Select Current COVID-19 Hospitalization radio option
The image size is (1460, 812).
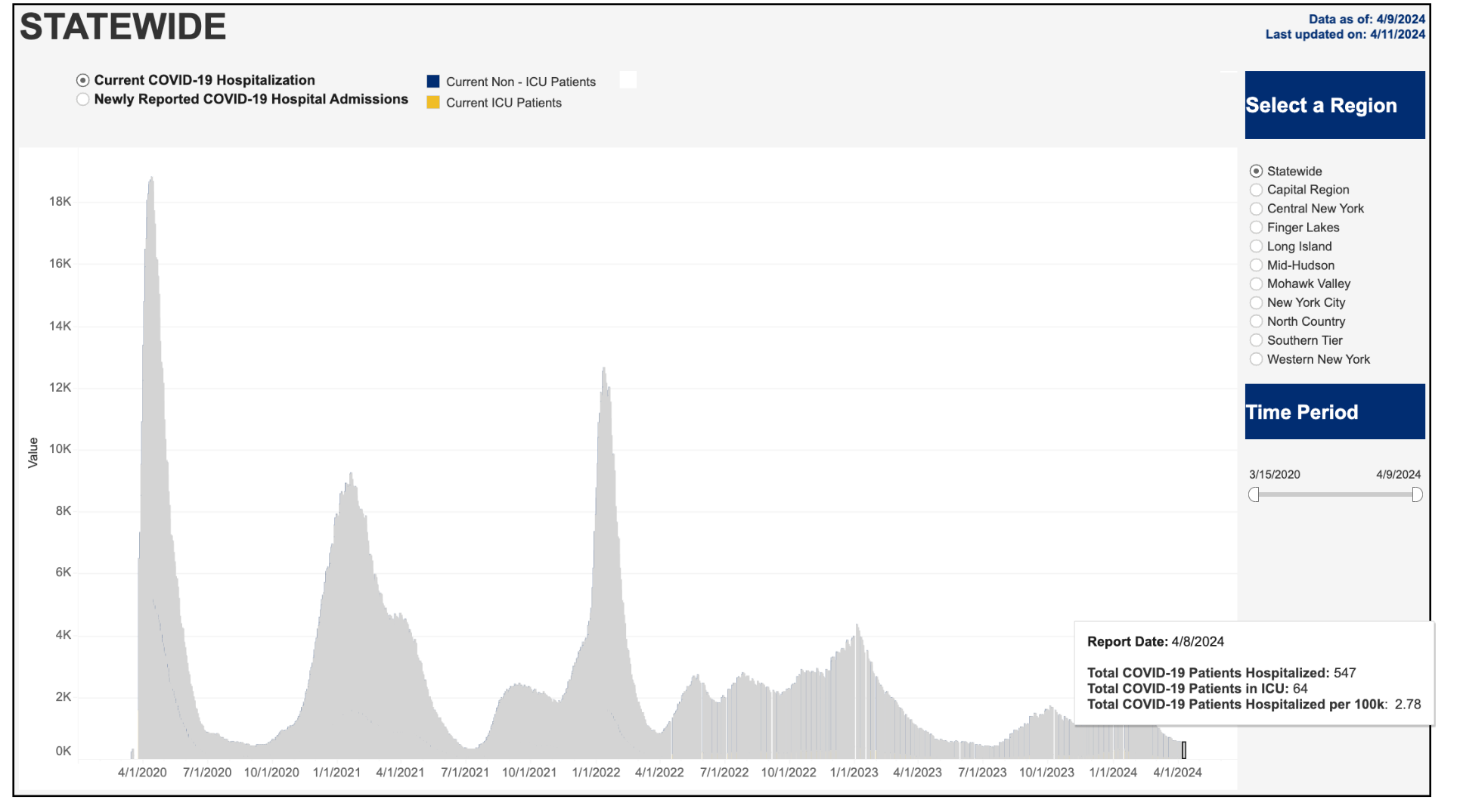click(x=83, y=80)
